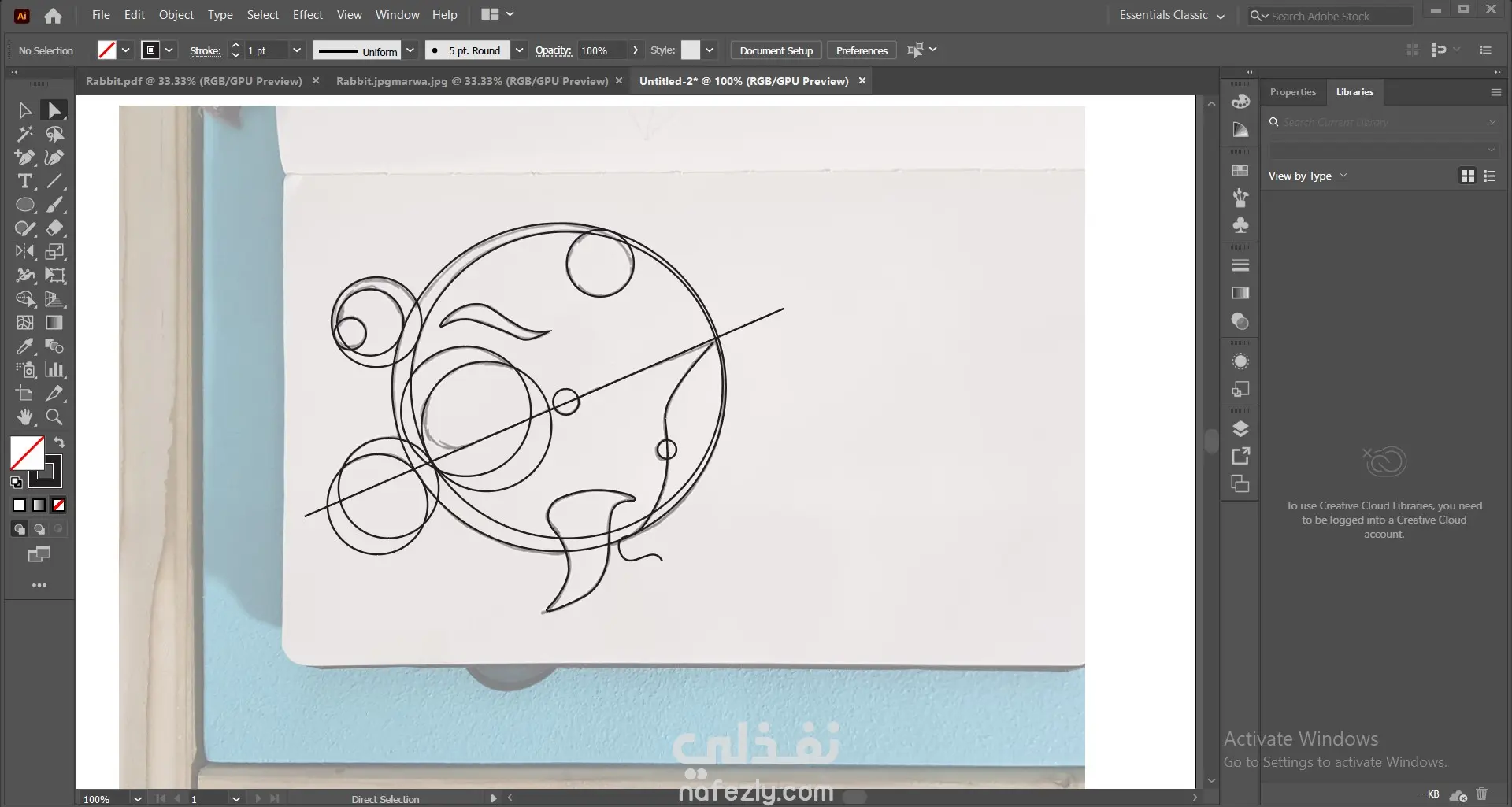Expand the stroke weight dropdown

[x=297, y=50]
